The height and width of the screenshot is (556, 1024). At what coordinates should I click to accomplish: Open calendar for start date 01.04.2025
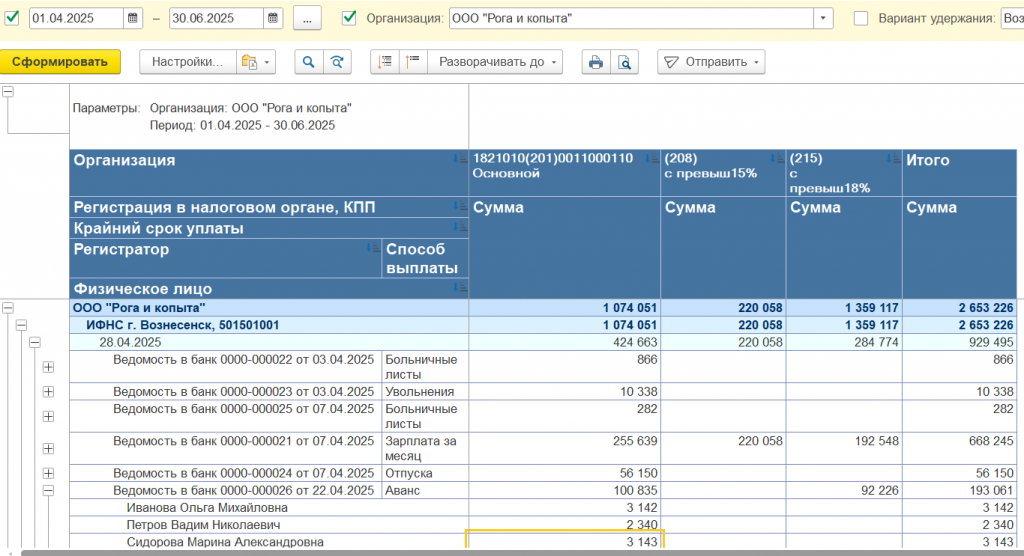click(134, 18)
